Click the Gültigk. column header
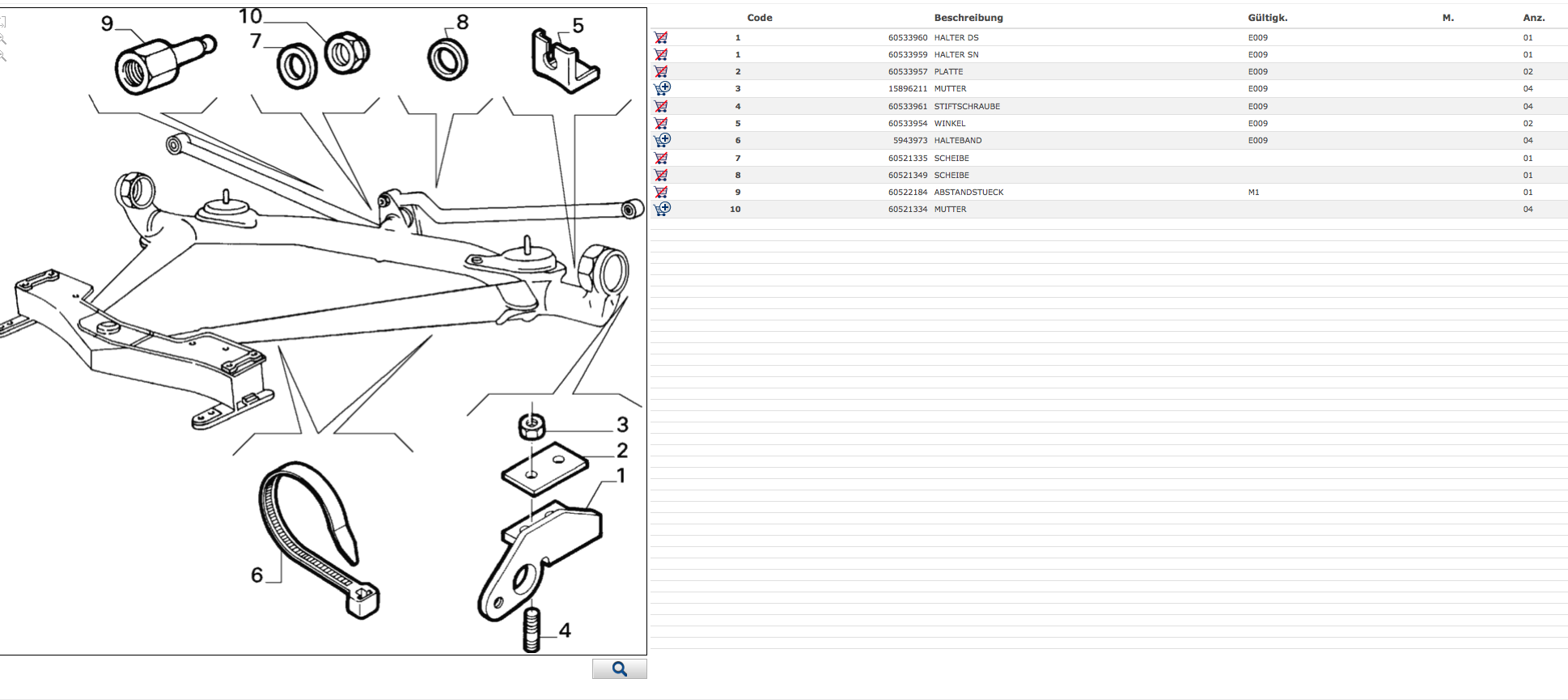This screenshot has width=1568, height=700. click(x=1267, y=18)
